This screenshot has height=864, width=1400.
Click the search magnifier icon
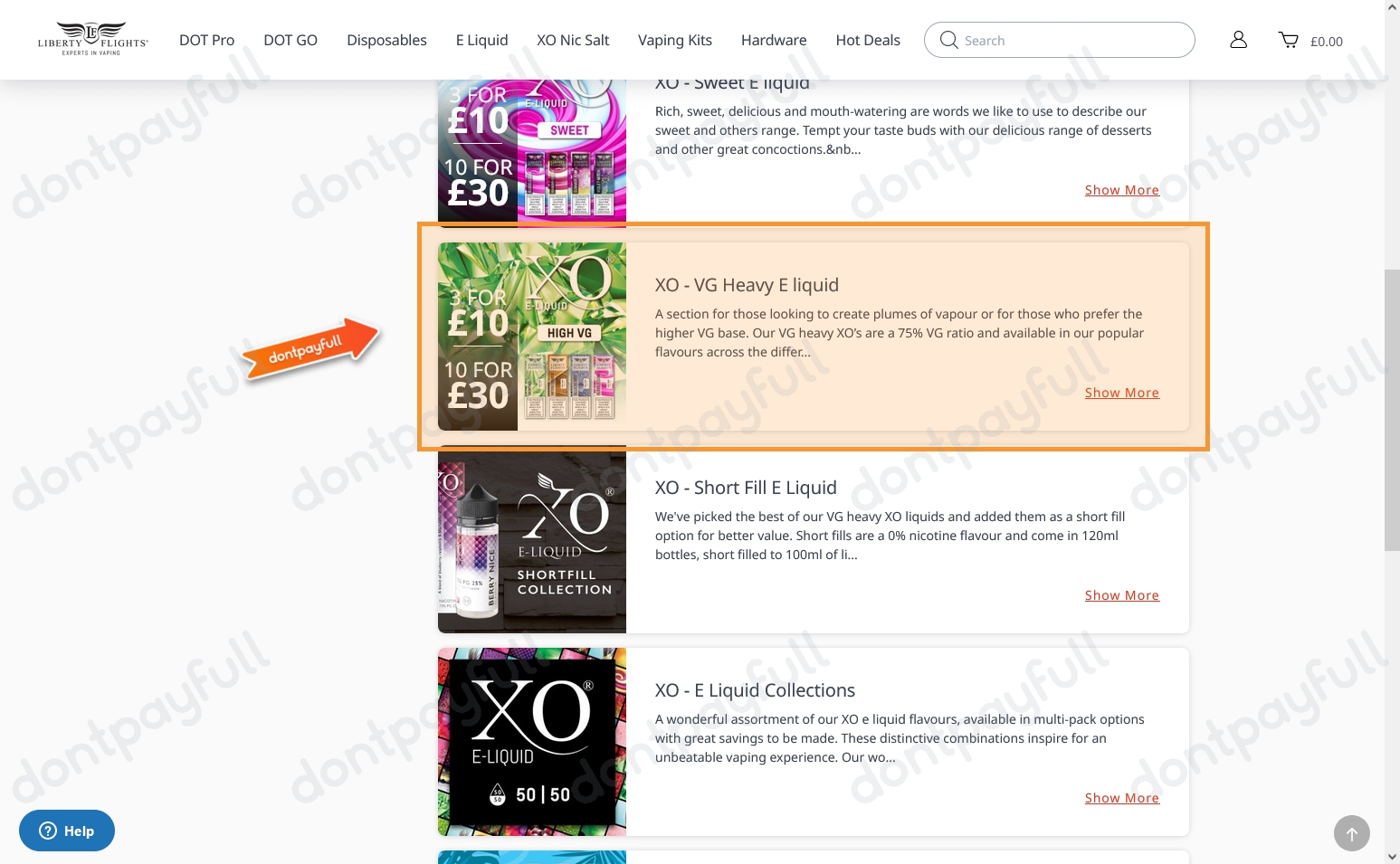[948, 40]
